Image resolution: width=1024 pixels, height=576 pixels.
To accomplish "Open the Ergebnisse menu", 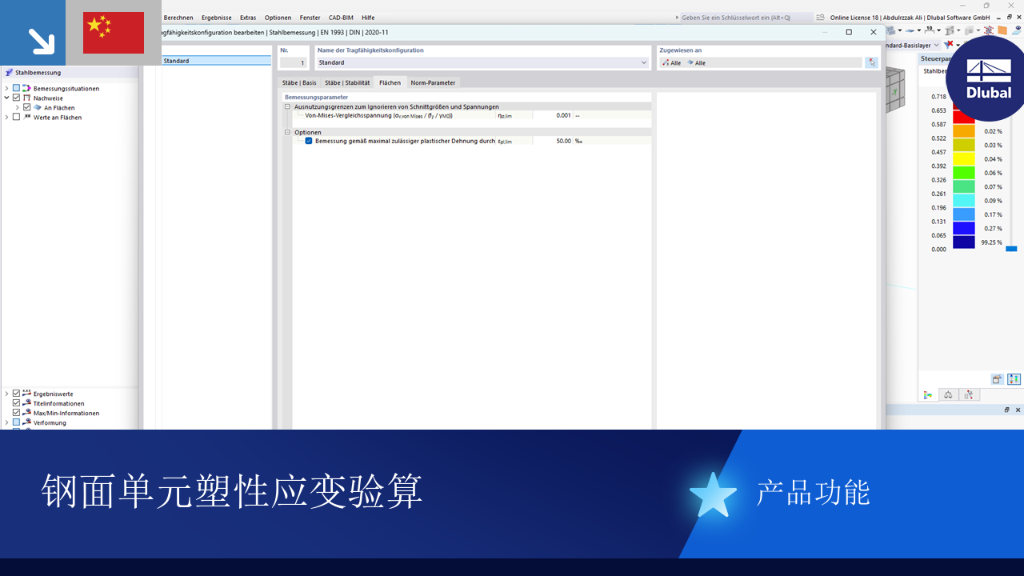I will [x=216, y=18].
